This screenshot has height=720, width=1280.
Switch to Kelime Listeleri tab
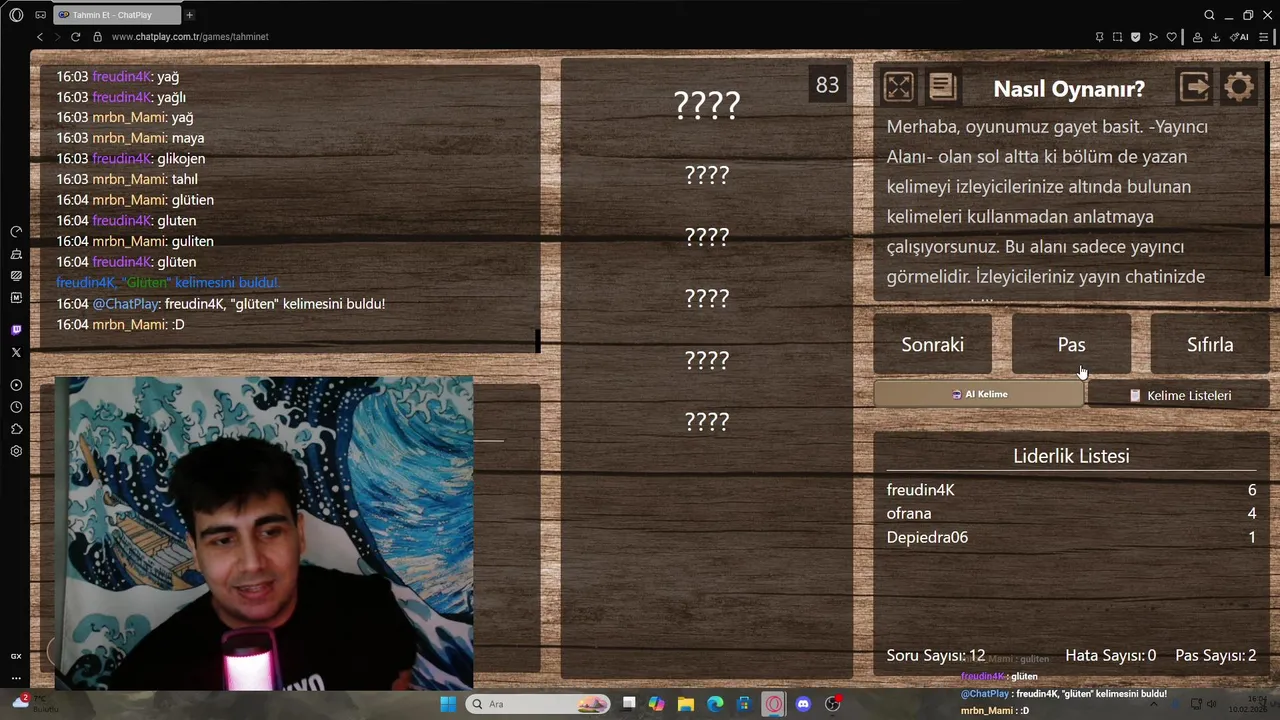[1179, 395]
